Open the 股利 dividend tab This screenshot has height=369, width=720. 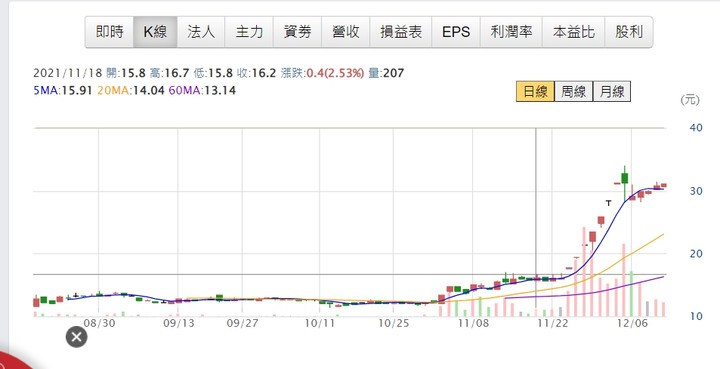[x=629, y=32]
